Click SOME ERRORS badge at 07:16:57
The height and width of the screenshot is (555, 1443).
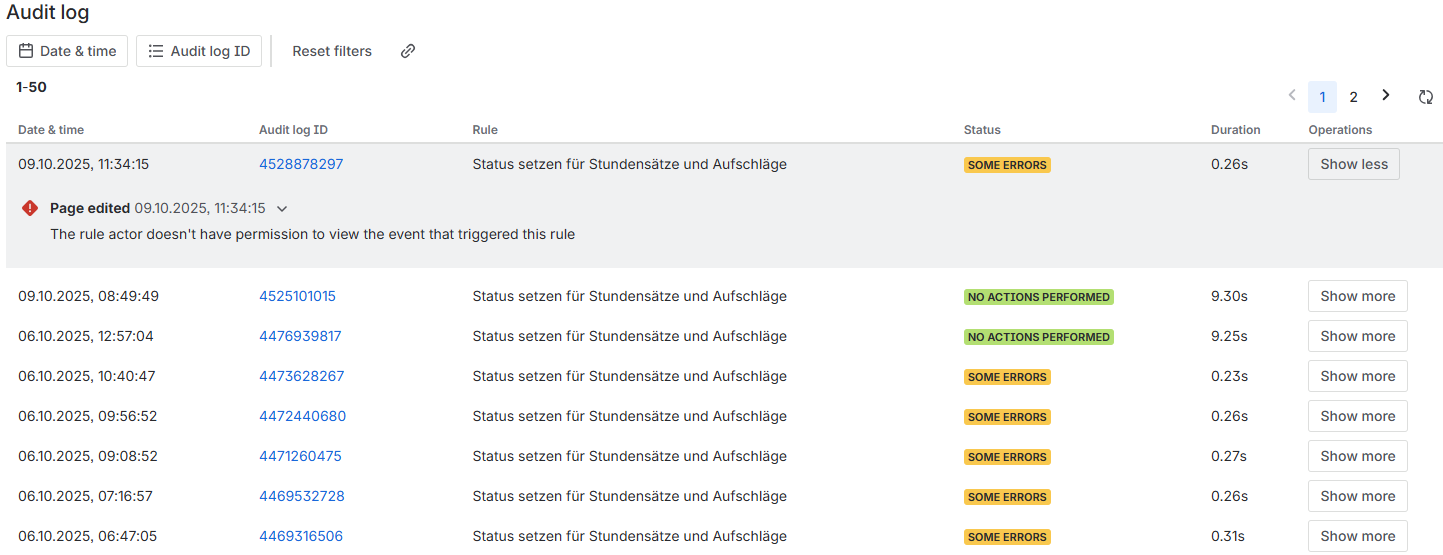click(1007, 497)
